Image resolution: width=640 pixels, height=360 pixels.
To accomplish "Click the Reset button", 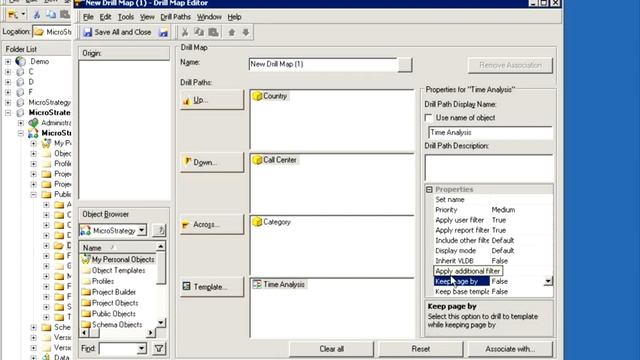I will pos(421,349).
